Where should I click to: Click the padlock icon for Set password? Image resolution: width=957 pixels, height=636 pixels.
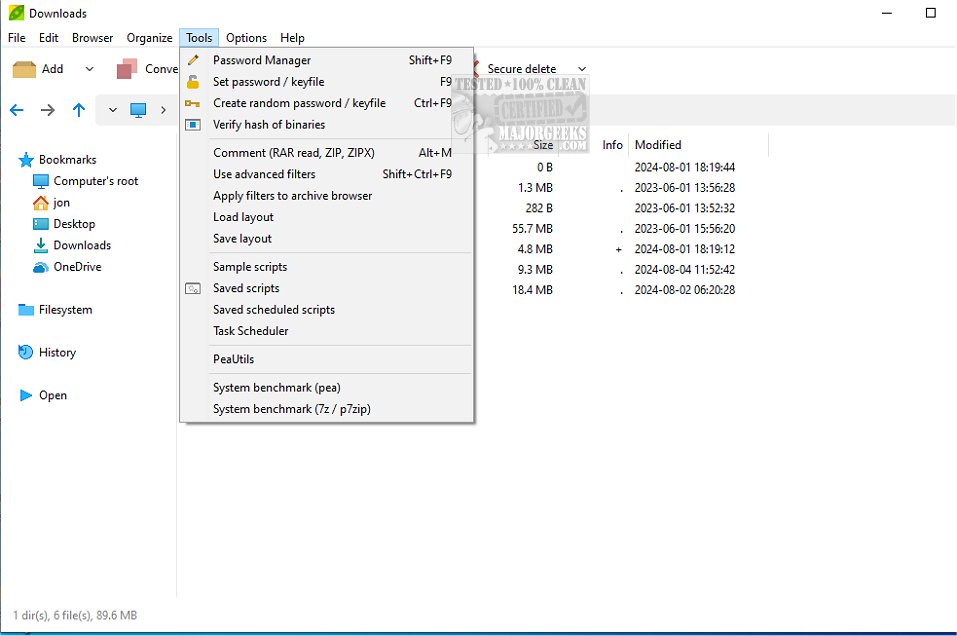[x=193, y=81]
